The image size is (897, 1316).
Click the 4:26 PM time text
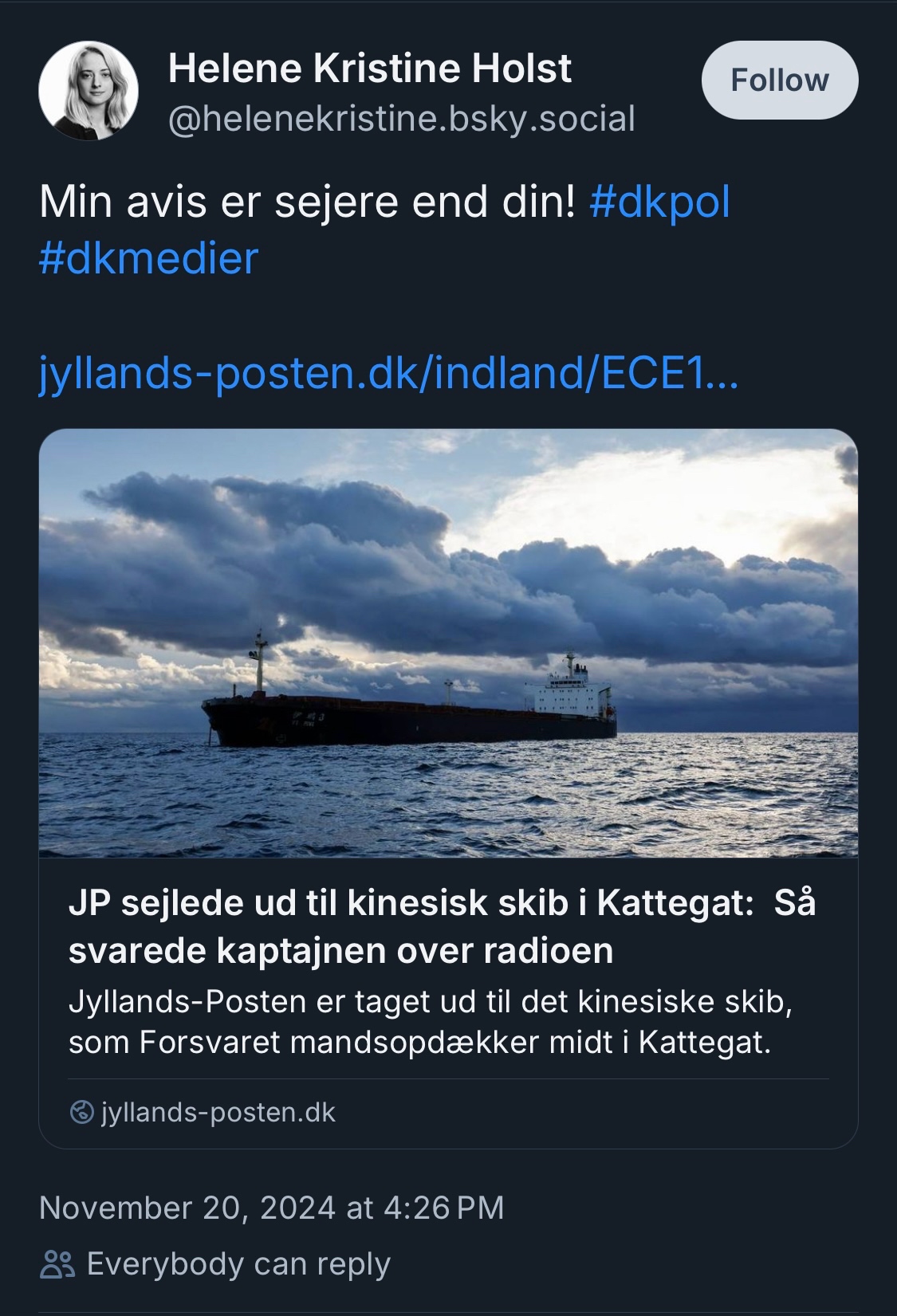coord(443,1208)
